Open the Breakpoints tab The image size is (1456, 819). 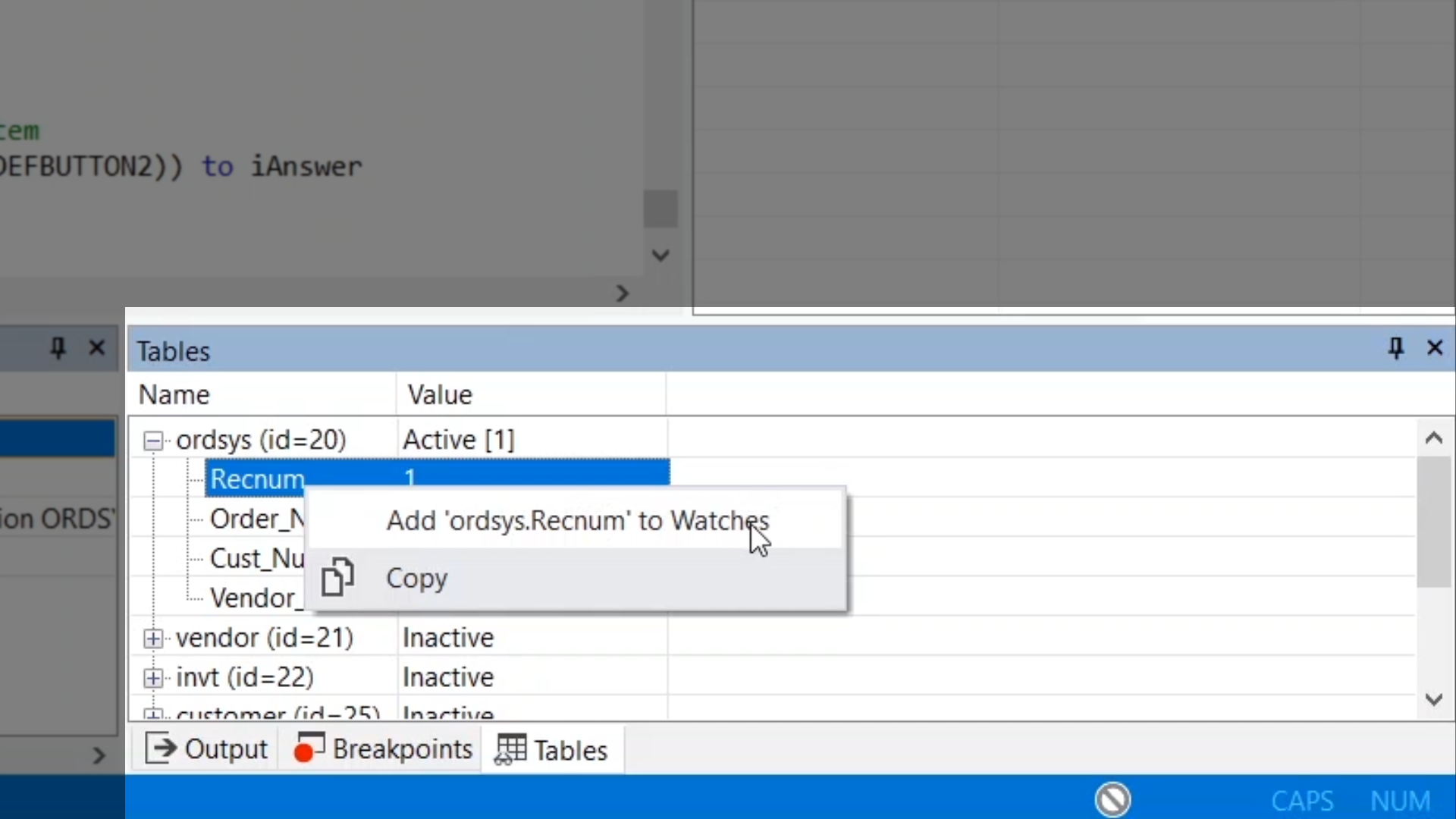[384, 749]
